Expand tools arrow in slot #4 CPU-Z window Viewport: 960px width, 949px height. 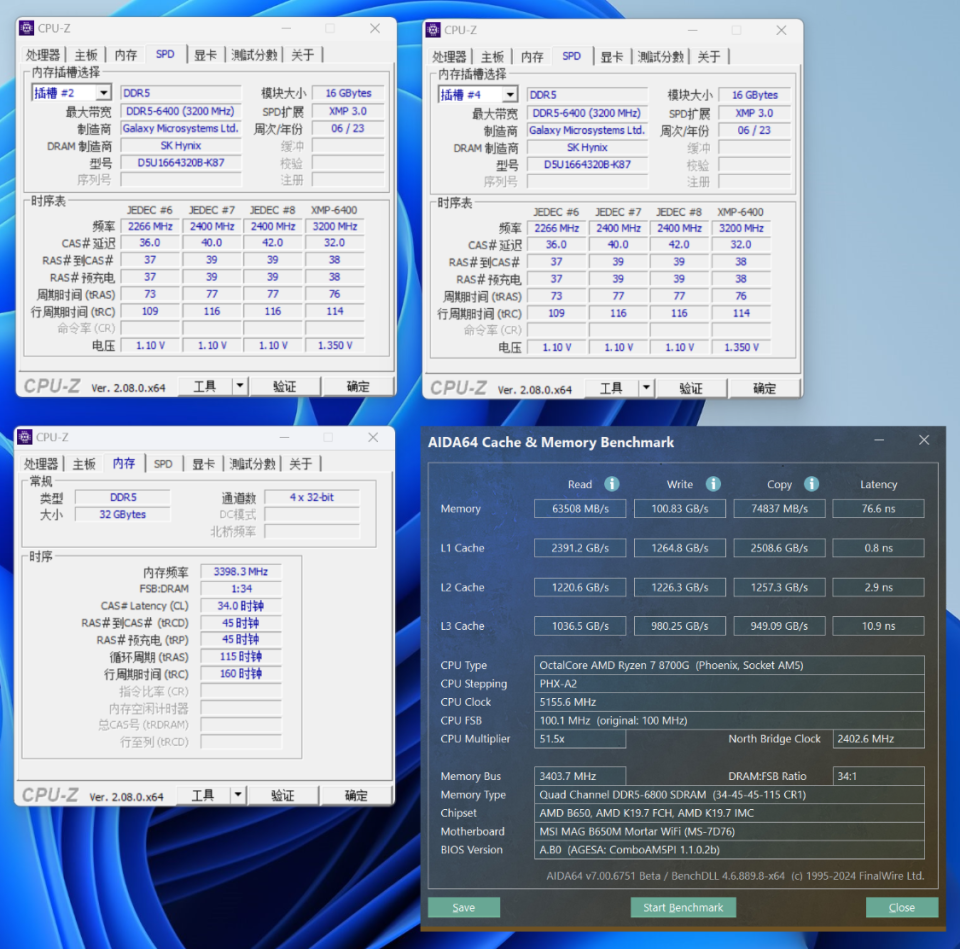pos(646,388)
